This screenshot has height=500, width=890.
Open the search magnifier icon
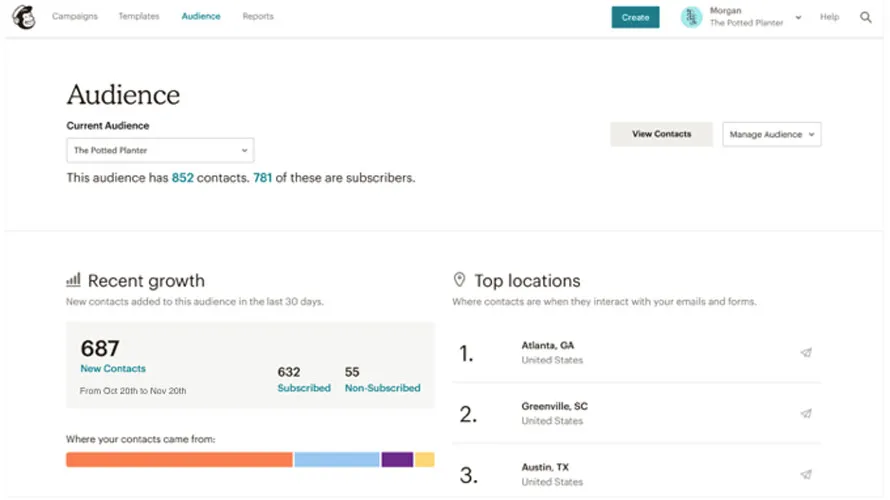(866, 17)
